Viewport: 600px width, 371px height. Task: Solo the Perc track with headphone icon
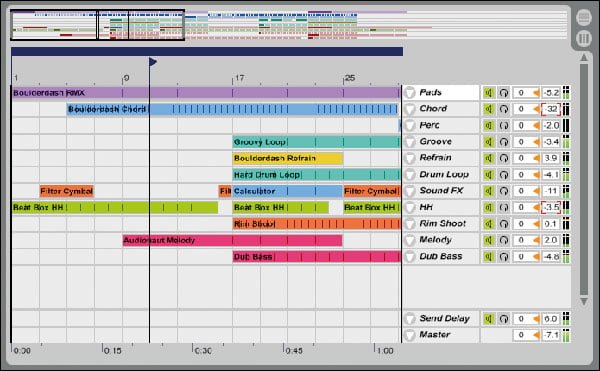coord(504,125)
